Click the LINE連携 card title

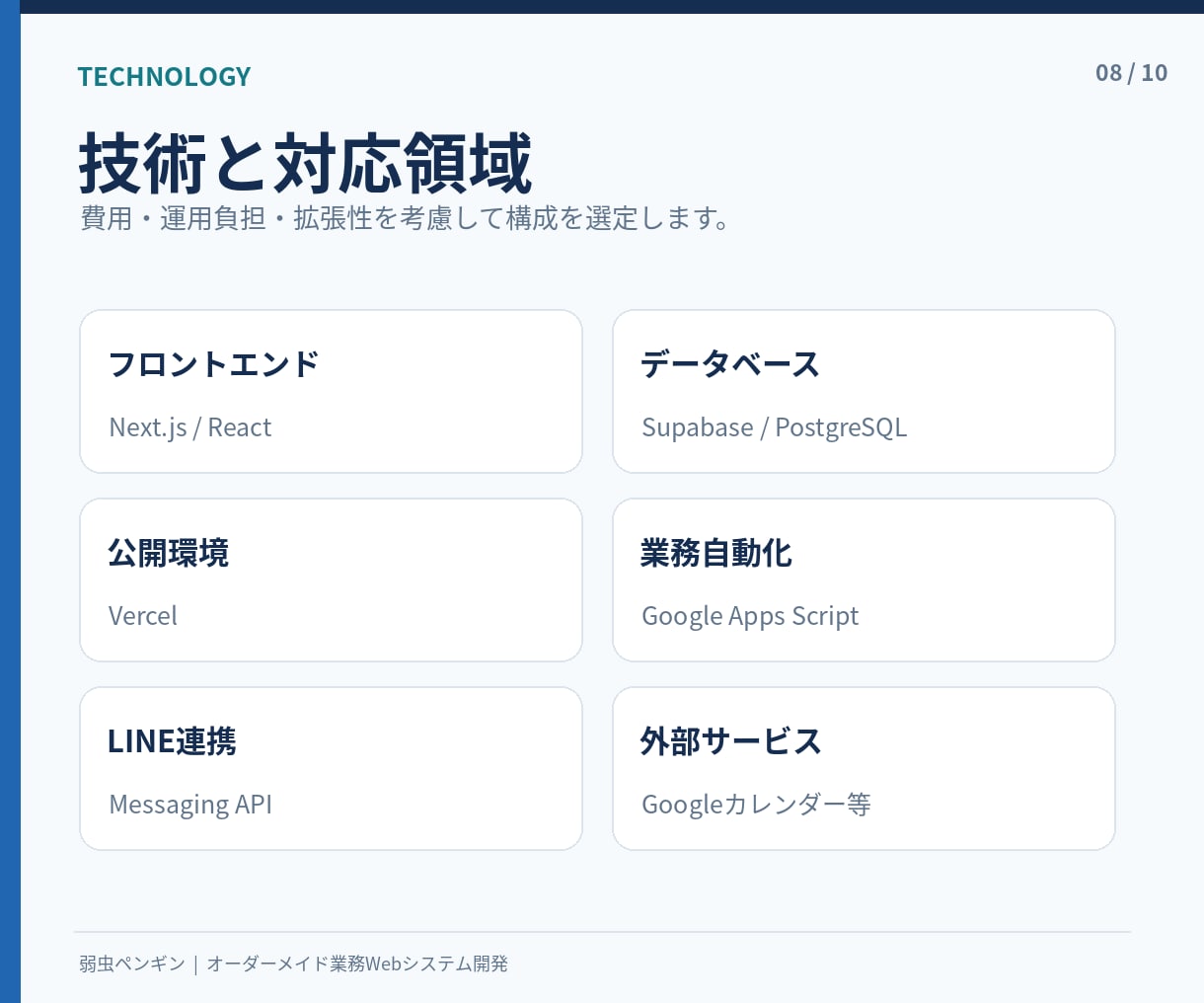click(172, 741)
